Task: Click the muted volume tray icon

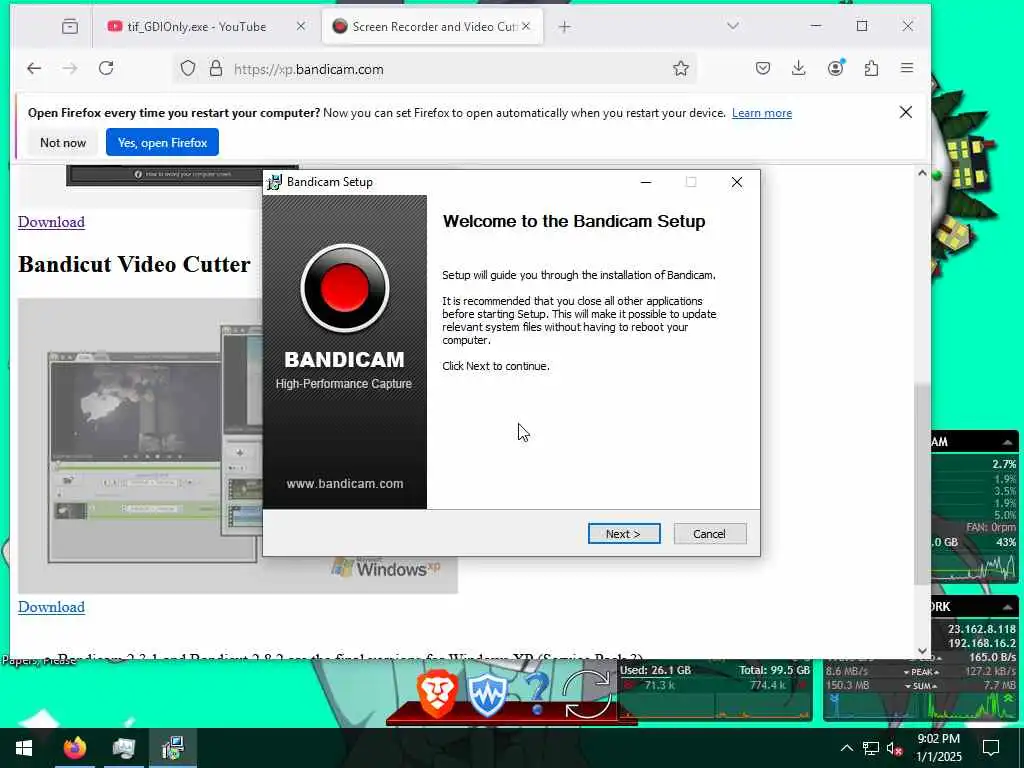Action: tap(895, 748)
